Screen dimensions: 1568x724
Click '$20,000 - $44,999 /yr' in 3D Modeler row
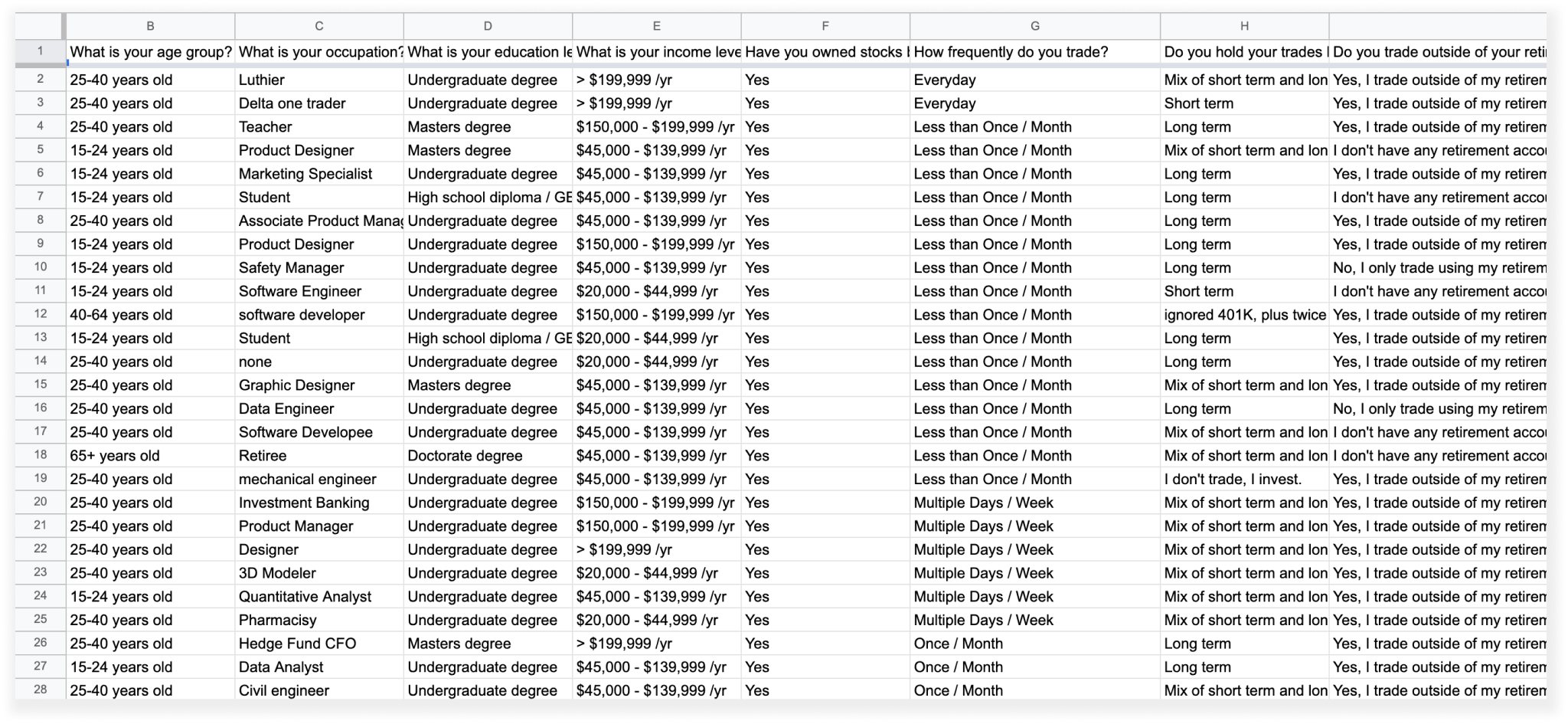click(x=657, y=573)
